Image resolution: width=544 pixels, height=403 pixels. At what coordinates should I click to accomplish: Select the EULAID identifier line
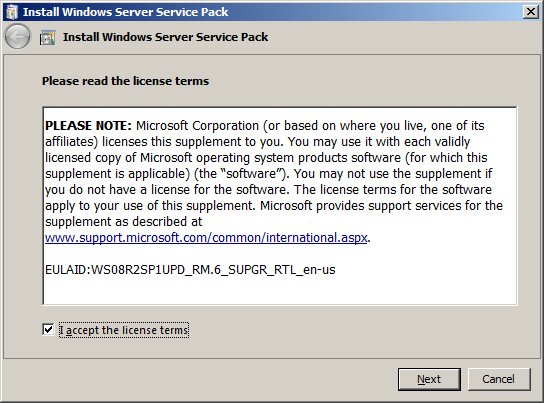coord(190,270)
